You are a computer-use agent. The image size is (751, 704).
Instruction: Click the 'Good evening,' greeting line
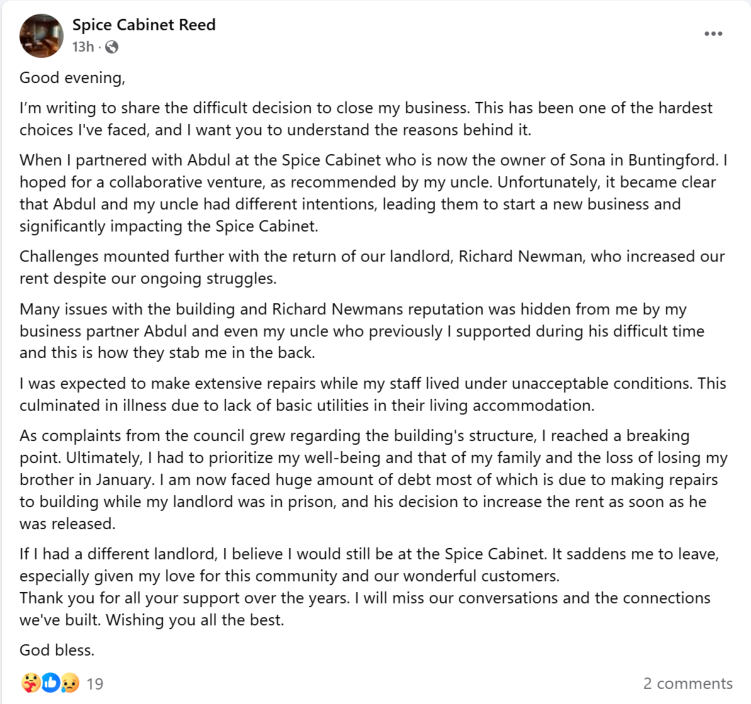pyautogui.click(x=72, y=78)
